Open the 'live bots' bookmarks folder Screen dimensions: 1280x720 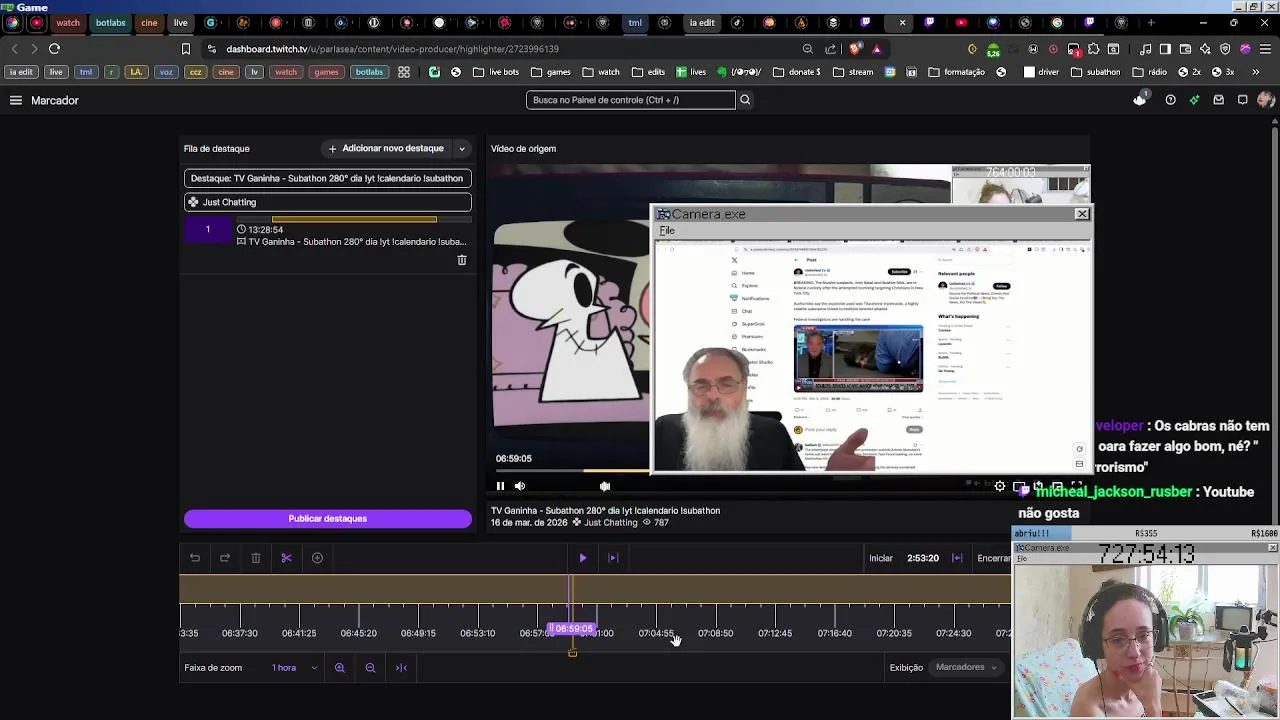(x=496, y=72)
